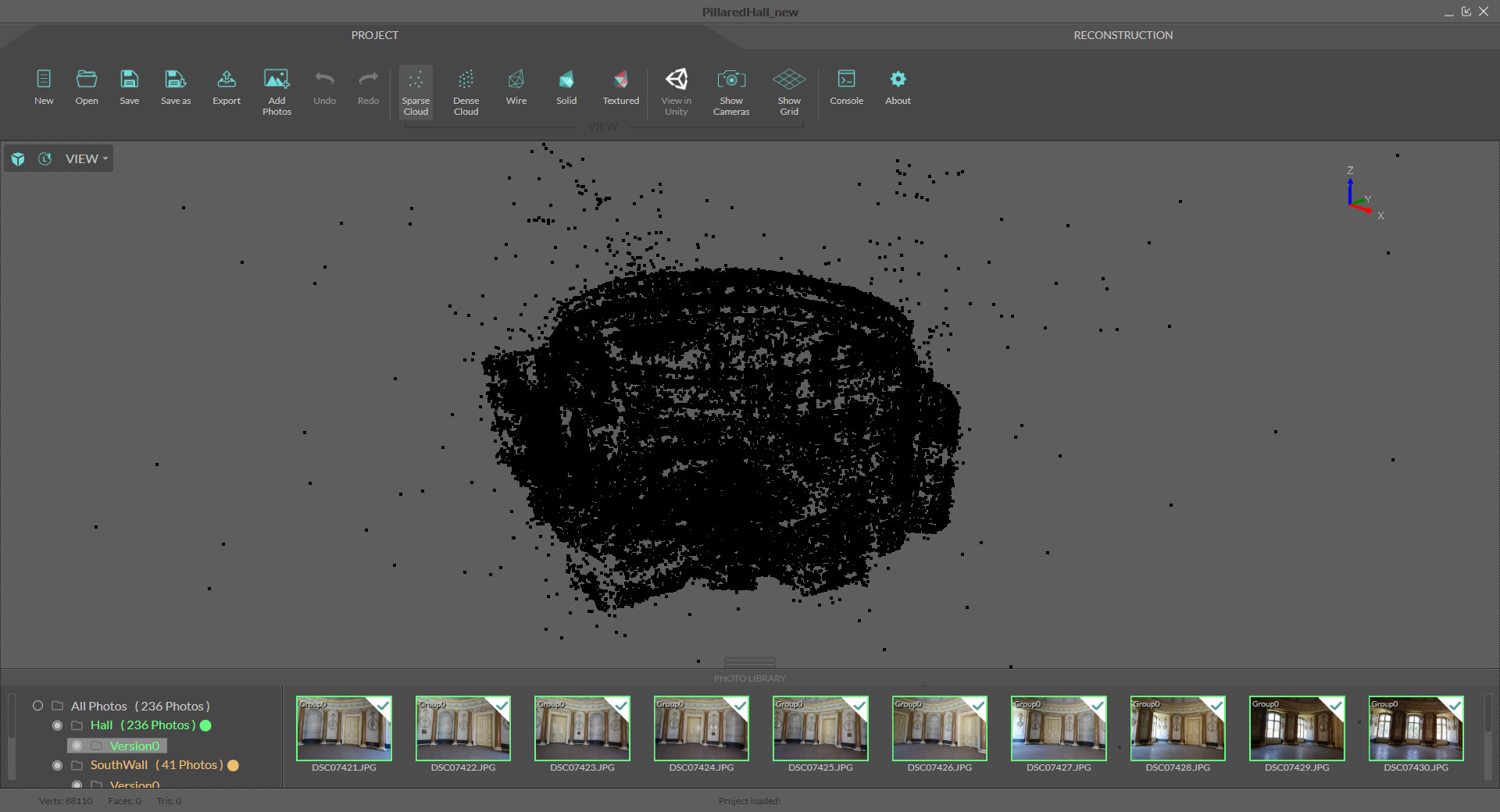Switch to Dense Cloud rendering

pyautogui.click(x=466, y=90)
